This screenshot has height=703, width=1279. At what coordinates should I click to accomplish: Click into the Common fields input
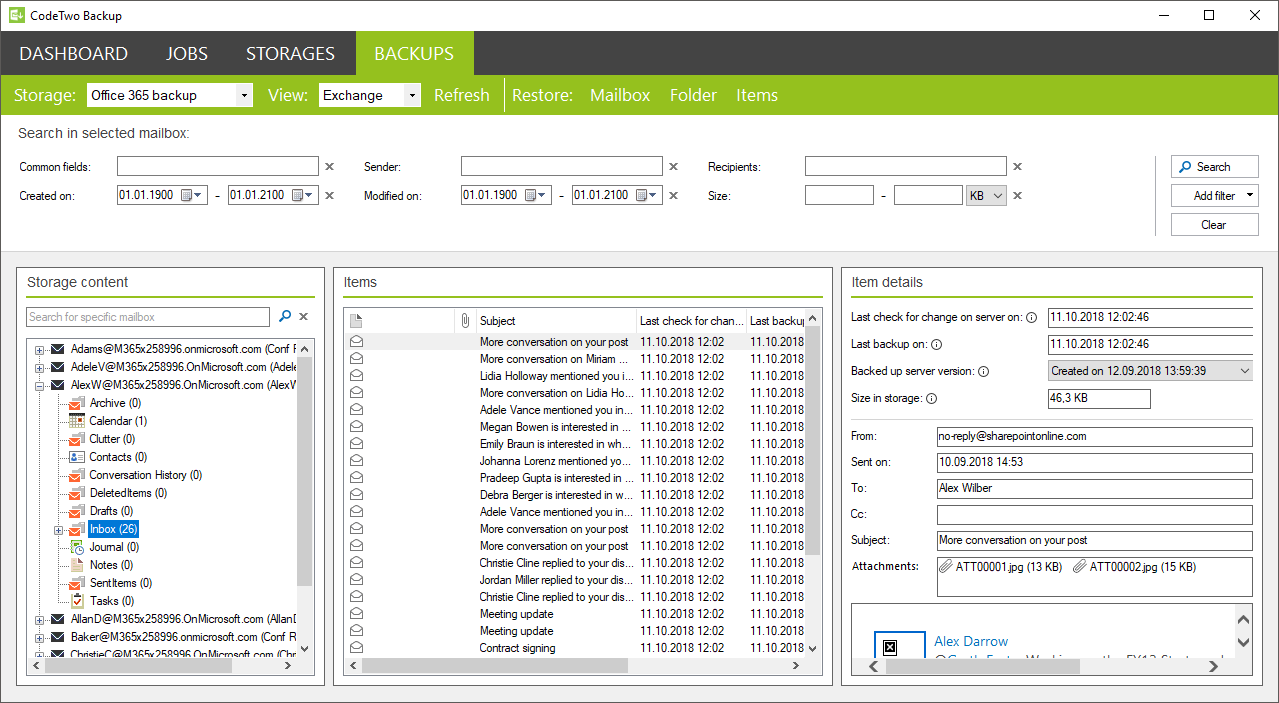coord(218,167)
